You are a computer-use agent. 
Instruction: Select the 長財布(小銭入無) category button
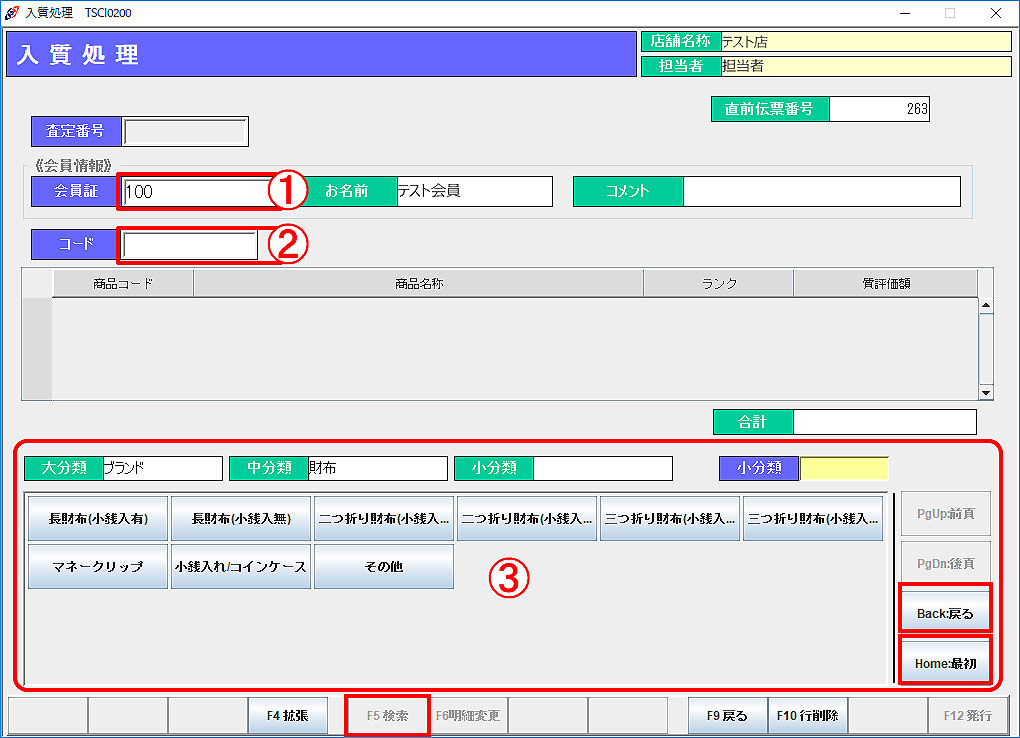click(x=241, y=518)
